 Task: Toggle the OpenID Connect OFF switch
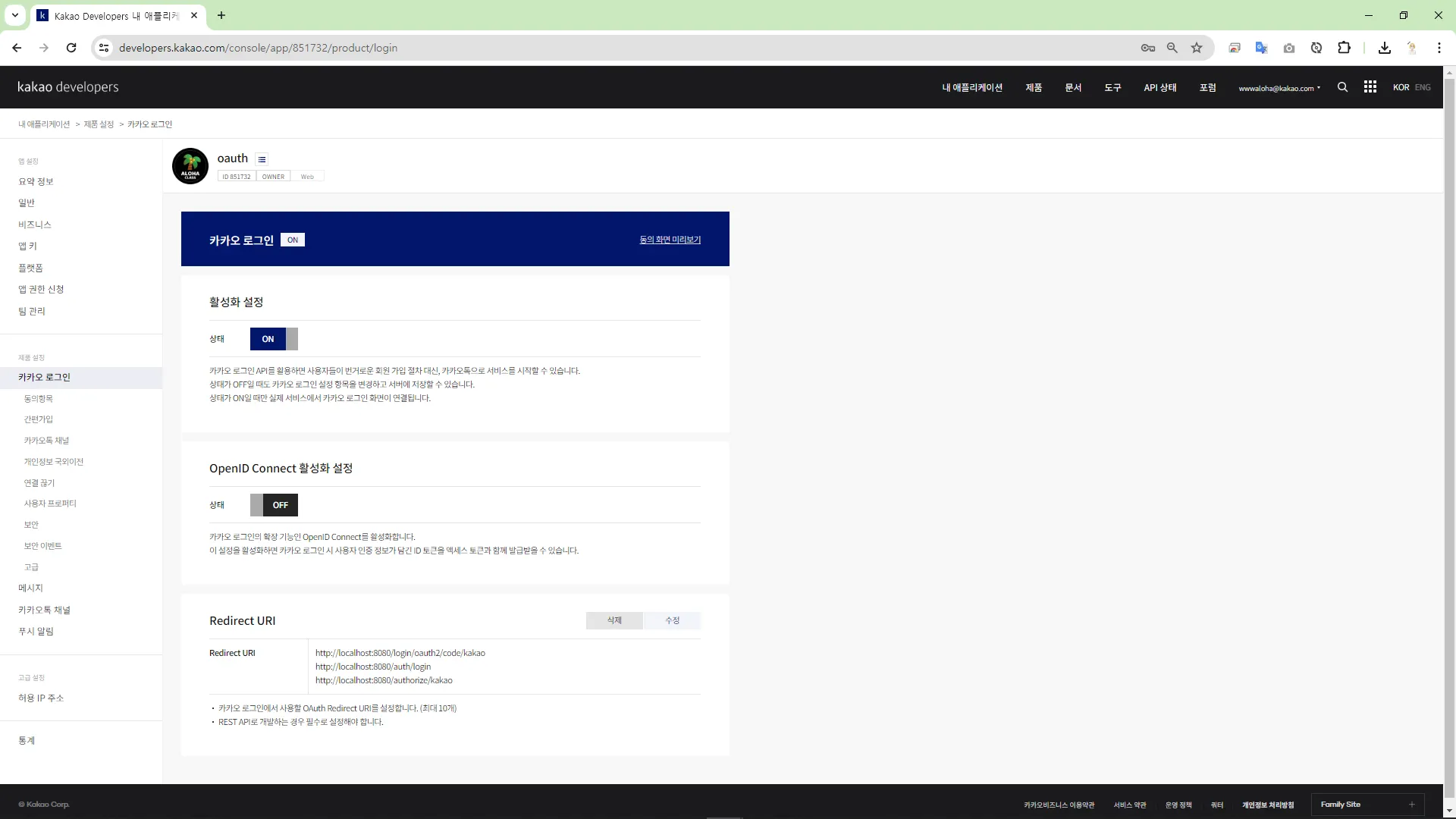[x=274, y=505]
